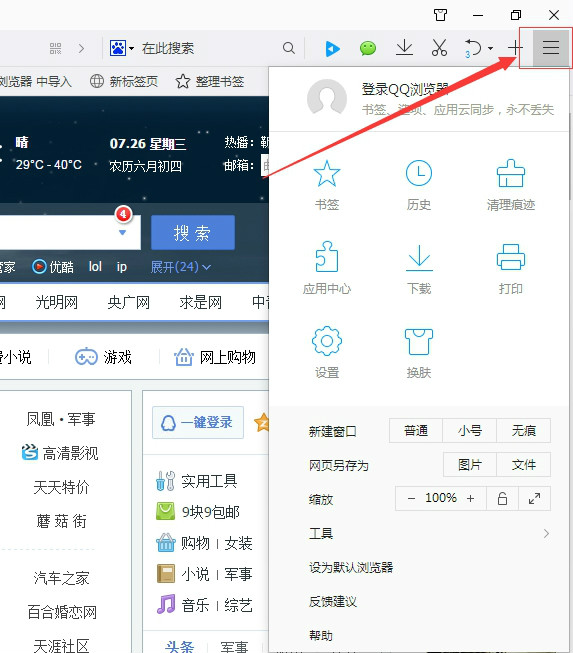The height and width of the screenshot is (653, 573).
Task: Open 凤凰·军事 sidebar link
Action: coord(61,419)
